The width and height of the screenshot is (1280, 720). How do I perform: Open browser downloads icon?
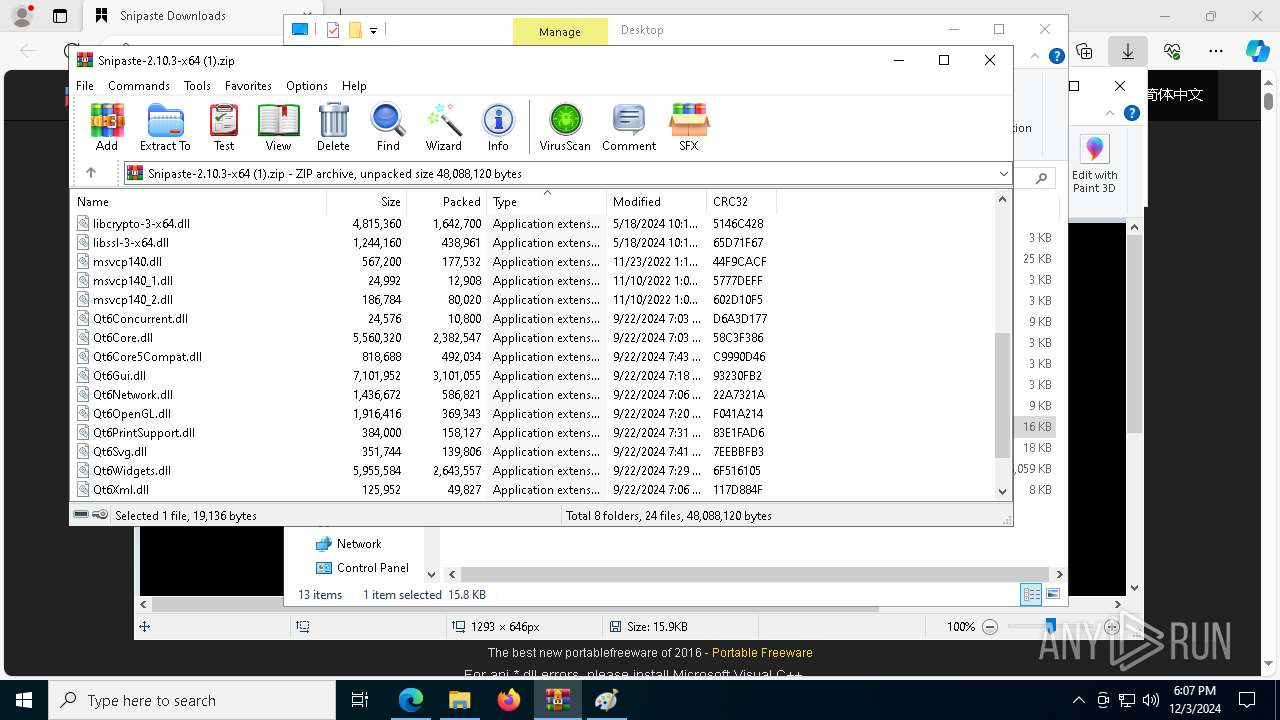click(1128, 51)
